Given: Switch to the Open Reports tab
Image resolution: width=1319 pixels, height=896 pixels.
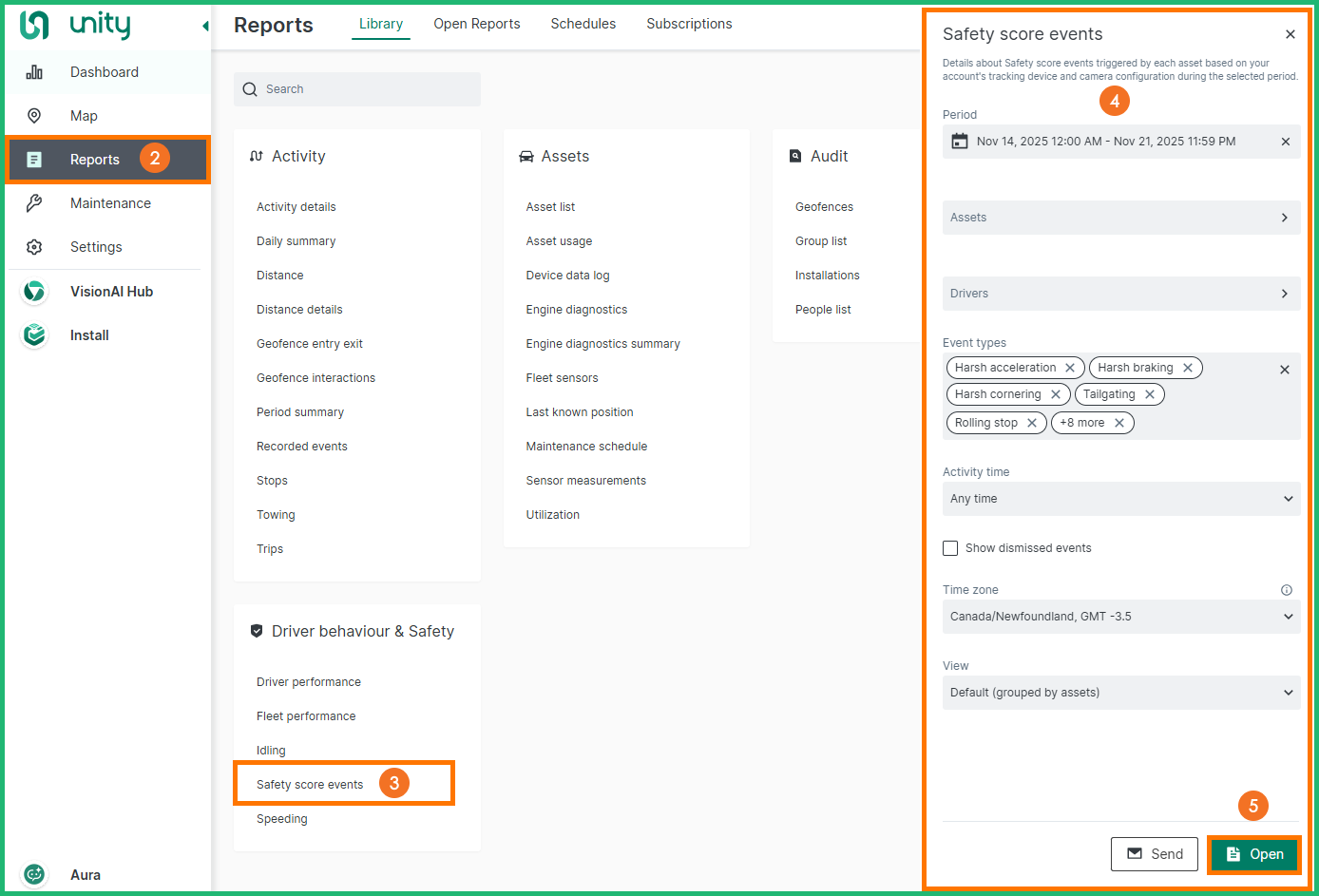Looking at the screenshot, I should pos(476,24).
